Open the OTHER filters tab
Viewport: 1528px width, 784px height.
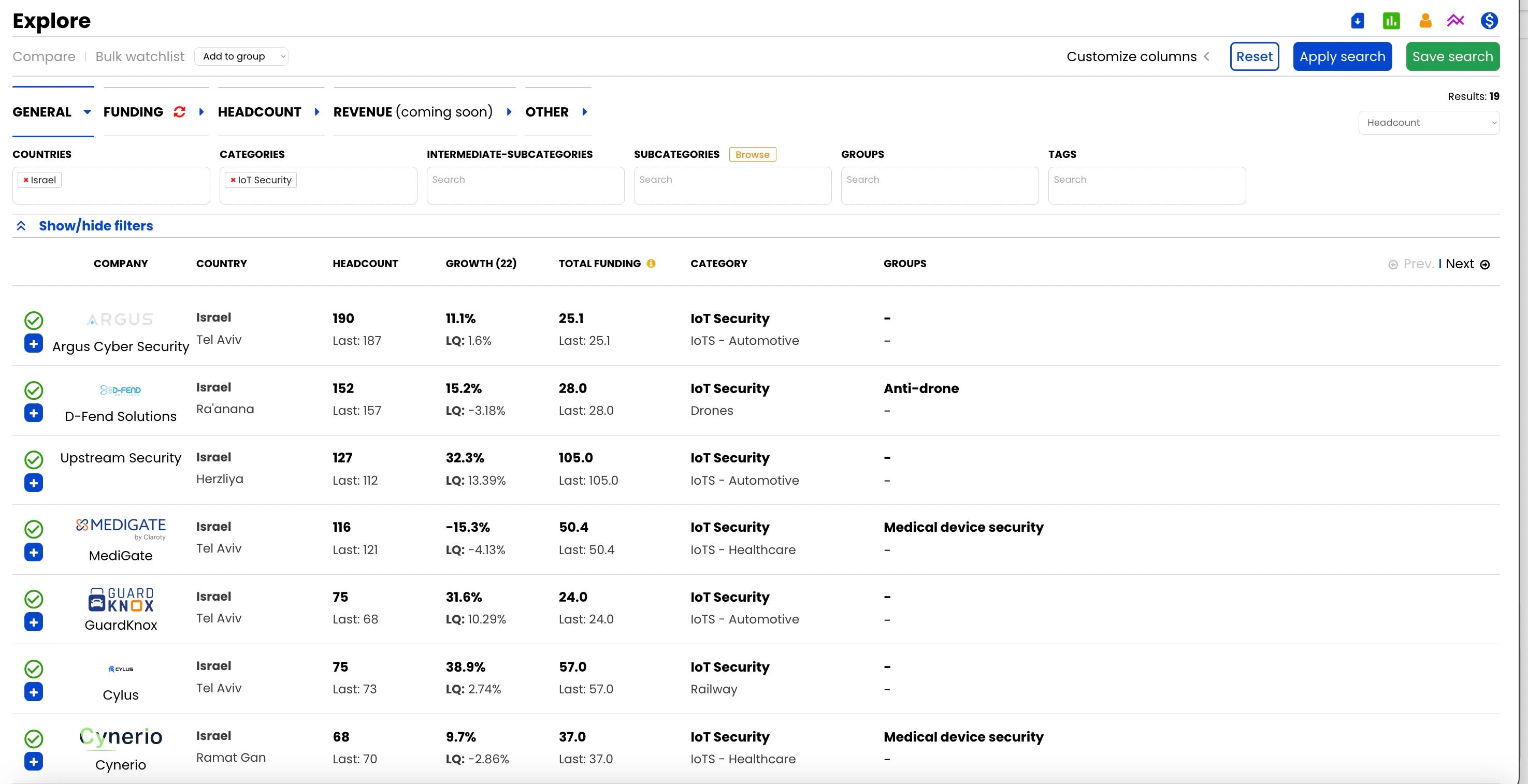click(x=546, y=111)
